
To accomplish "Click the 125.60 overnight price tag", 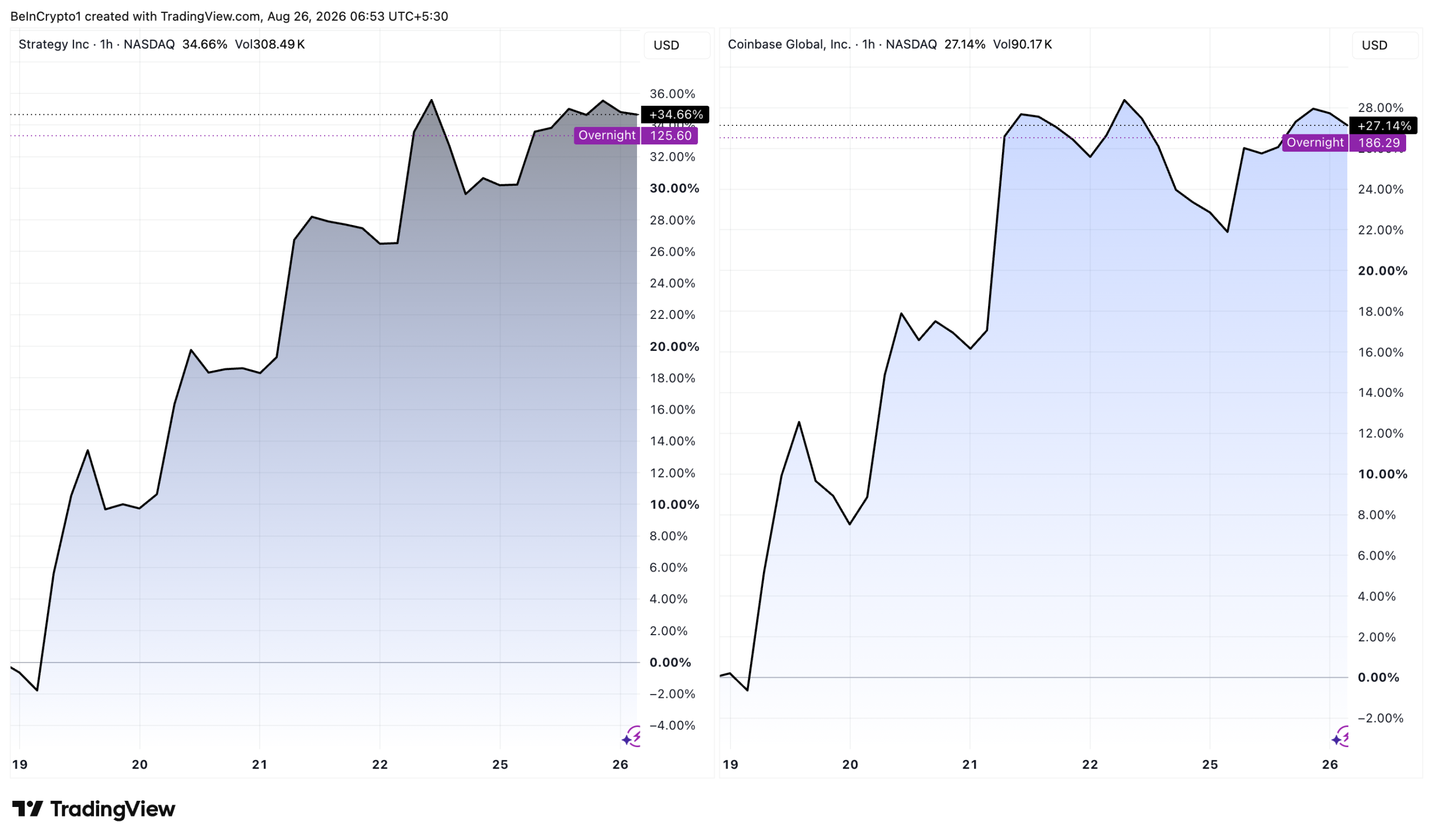I will point(670,135).
